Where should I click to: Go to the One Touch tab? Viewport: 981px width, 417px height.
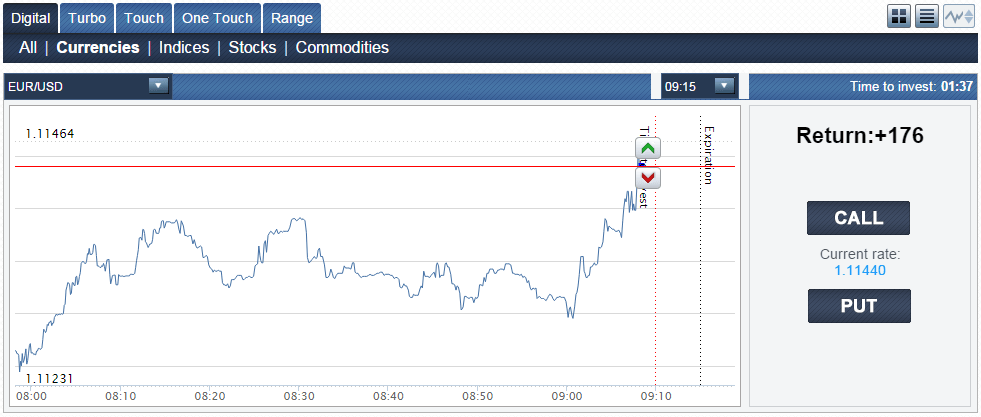click(x=217, y=18)
